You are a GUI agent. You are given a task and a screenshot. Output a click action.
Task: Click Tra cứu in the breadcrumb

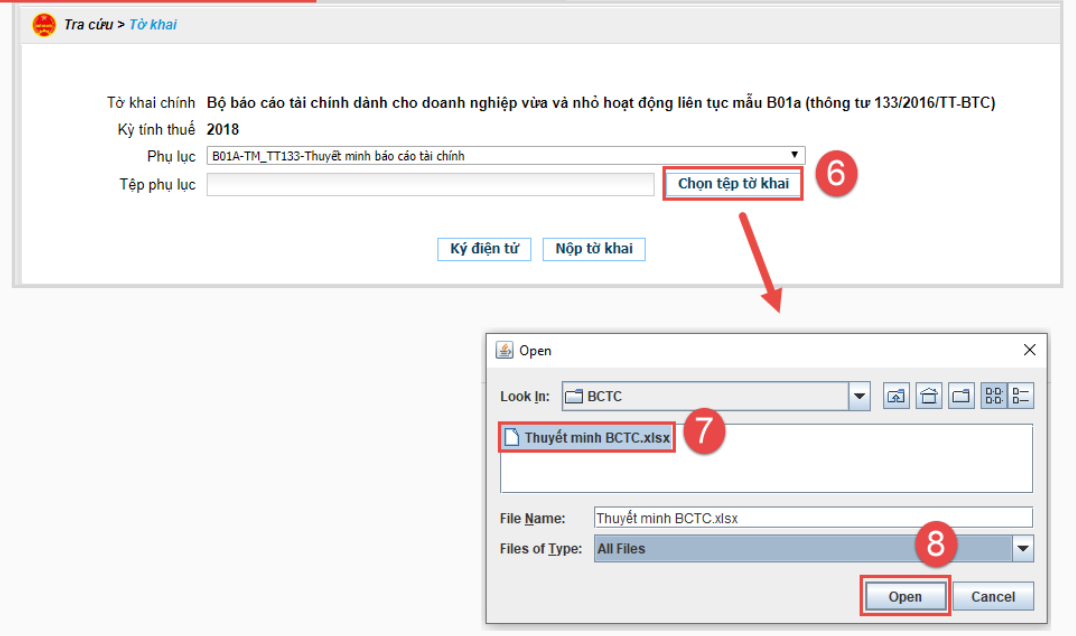pyautogui.click(x=89, y=24)
